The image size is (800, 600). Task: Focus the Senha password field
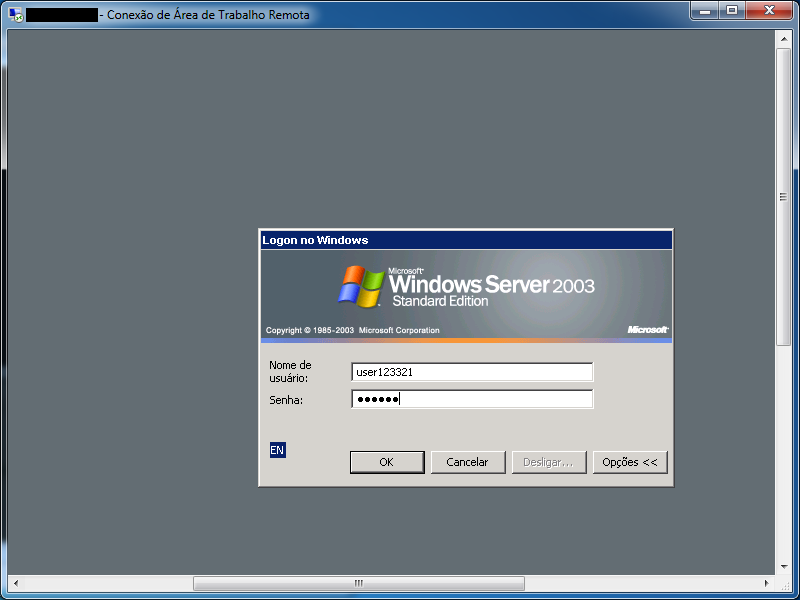click(472, 399)
